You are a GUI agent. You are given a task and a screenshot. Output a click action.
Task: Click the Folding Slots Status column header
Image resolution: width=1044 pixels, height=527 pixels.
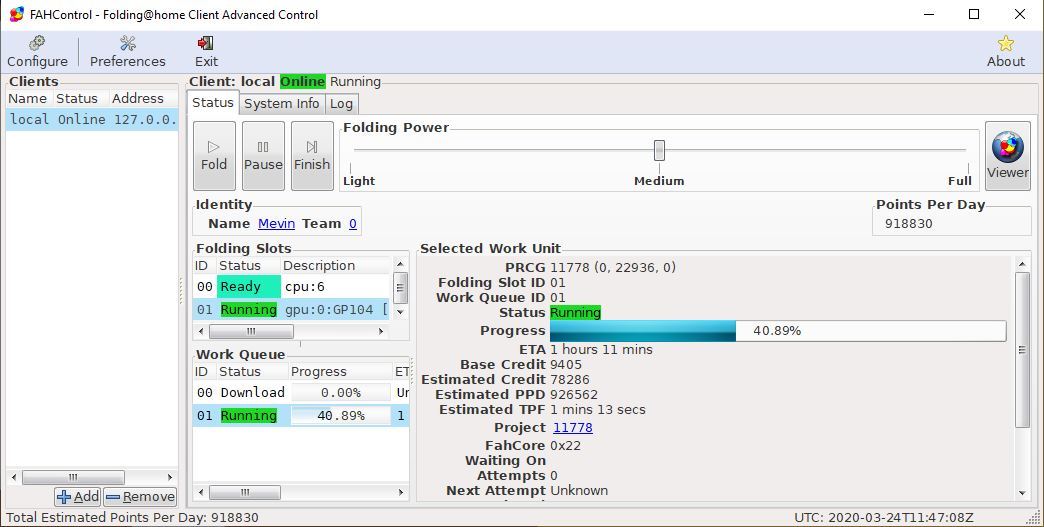[x=248, y=265]
